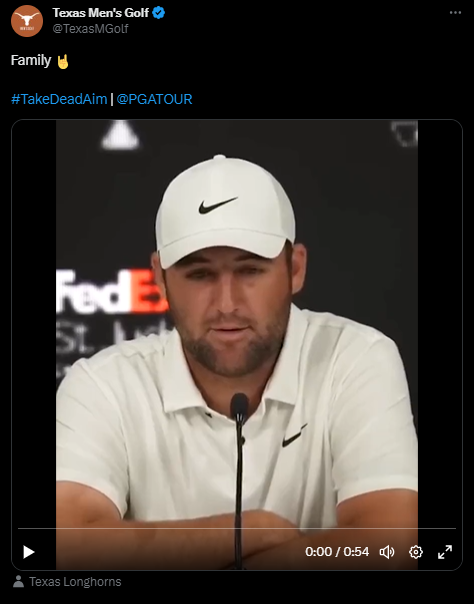Open the Texas Men's Golf display name

coord(100,13)
